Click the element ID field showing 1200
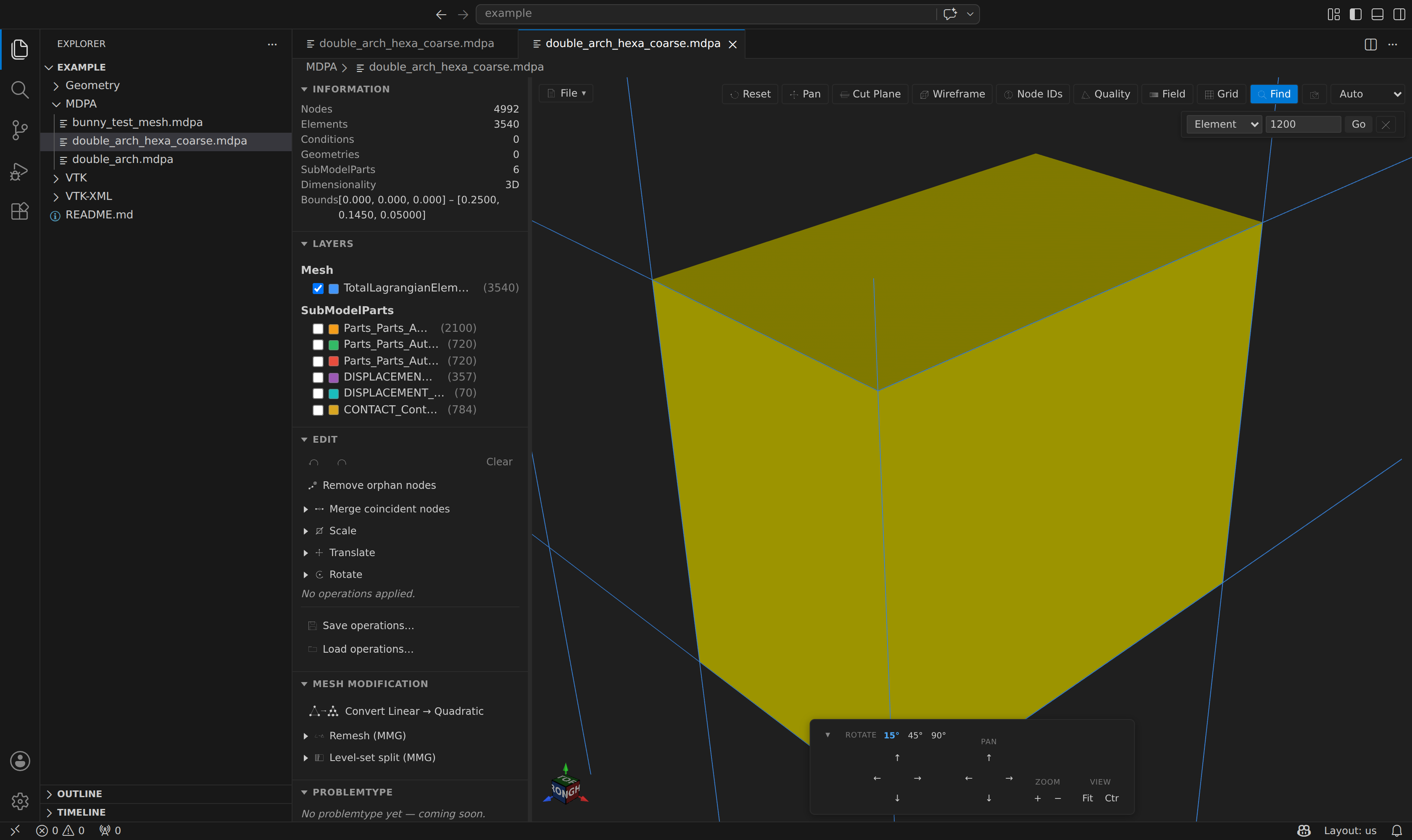 pyautogui.click(x=1303, y=124)
